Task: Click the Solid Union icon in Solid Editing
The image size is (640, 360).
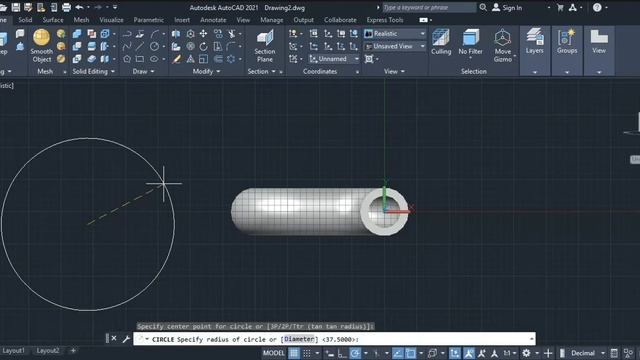Action: (77, 34)
